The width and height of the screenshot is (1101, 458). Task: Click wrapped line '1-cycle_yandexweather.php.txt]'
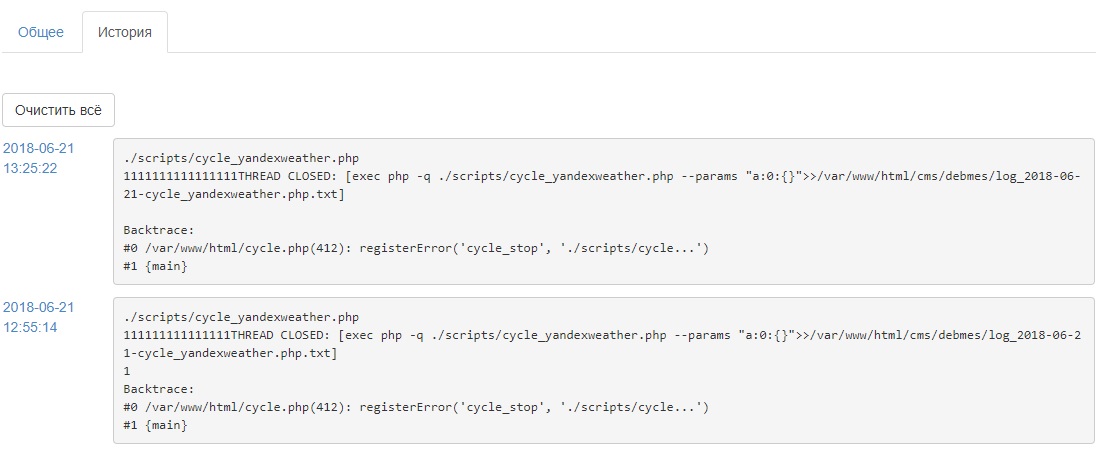[x=230, y=353]
